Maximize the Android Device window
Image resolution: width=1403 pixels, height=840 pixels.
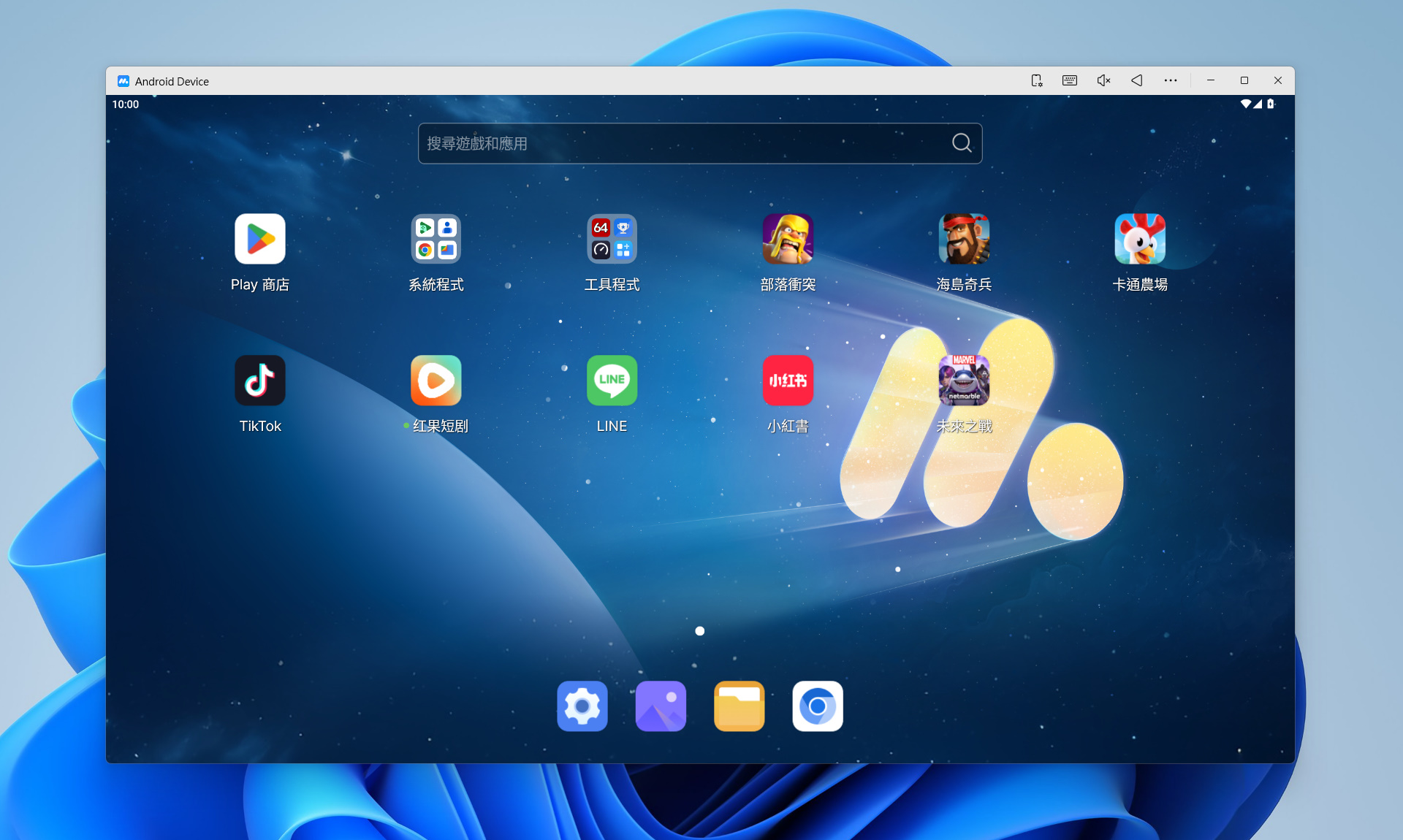pos(1244,80)
